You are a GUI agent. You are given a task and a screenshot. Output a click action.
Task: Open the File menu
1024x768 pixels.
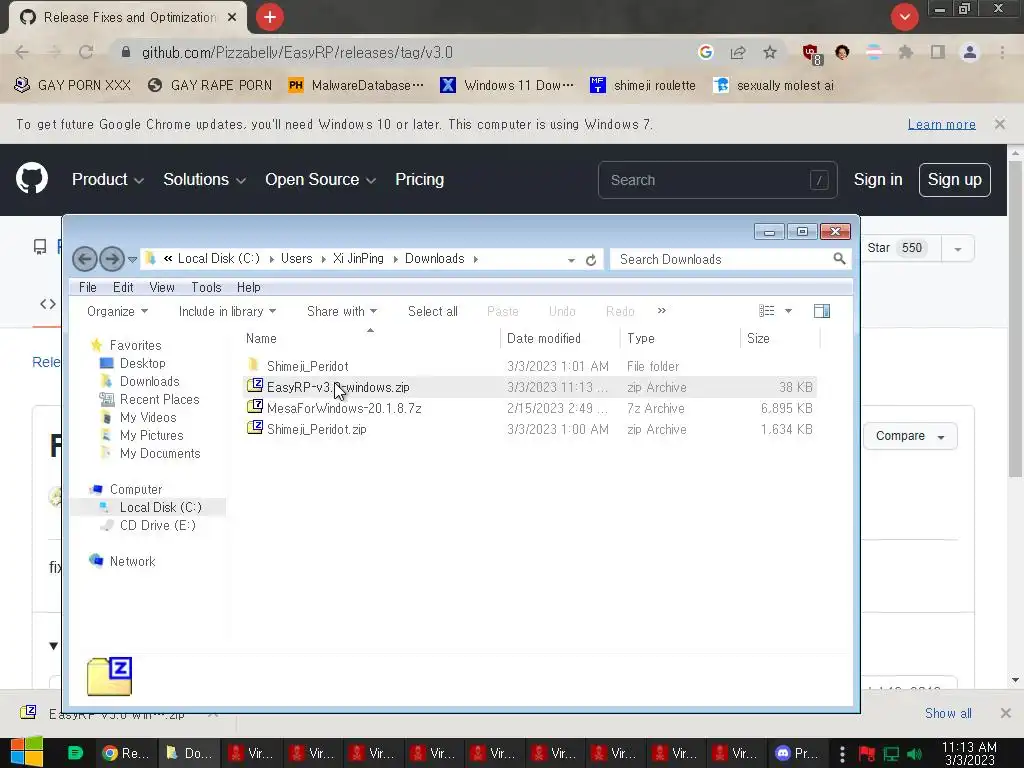pos(88,287)
